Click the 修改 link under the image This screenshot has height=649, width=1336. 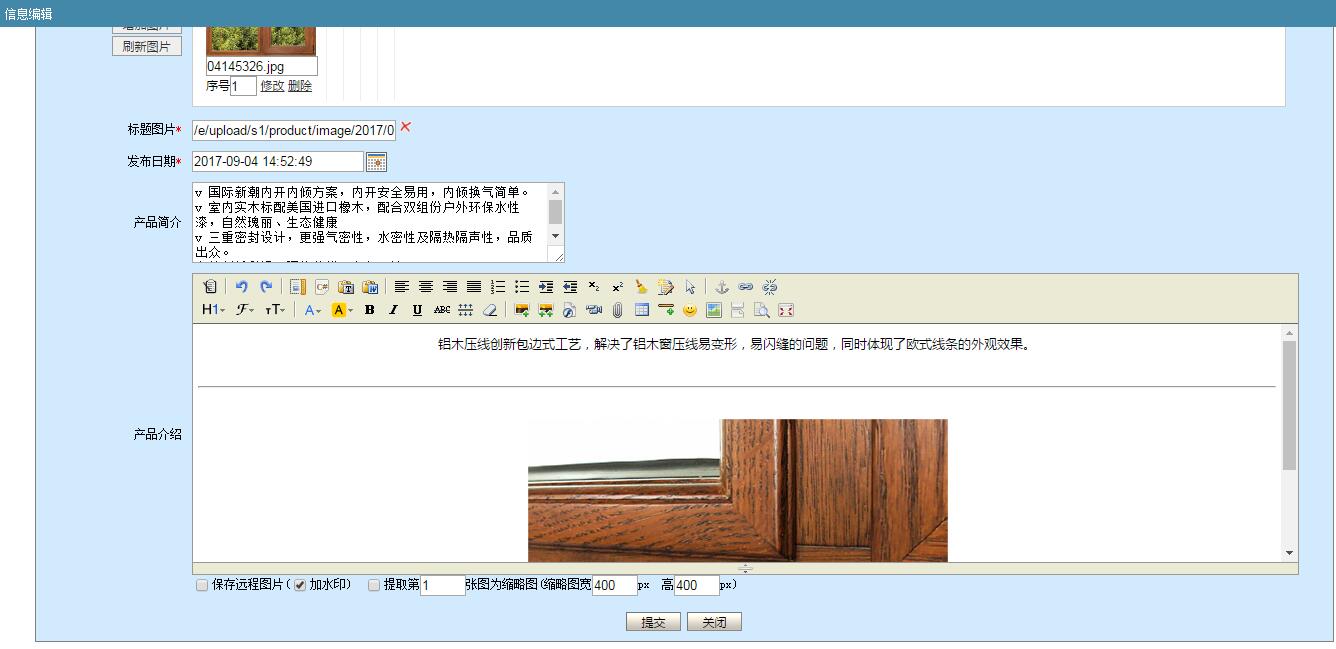pyautogui.click(x=272, y=86)
